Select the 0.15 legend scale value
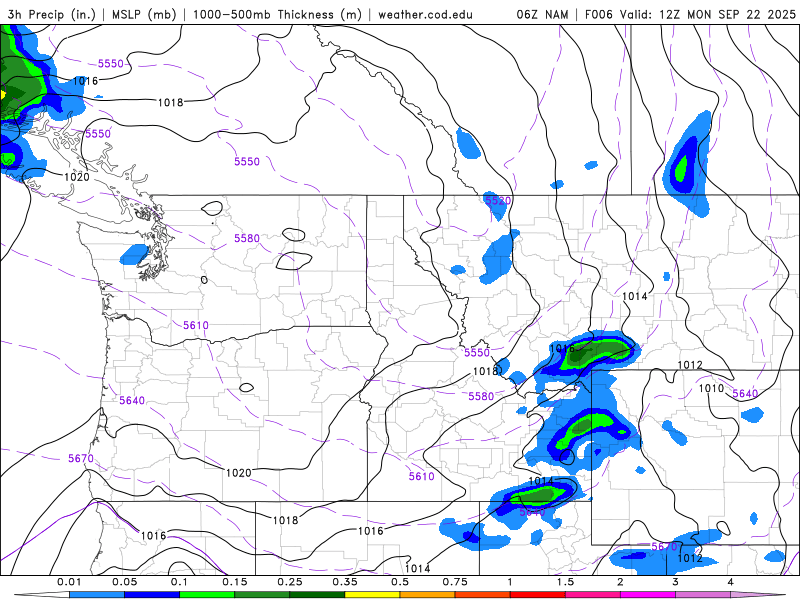The image size is (800, 600). (x=235, y=582)
